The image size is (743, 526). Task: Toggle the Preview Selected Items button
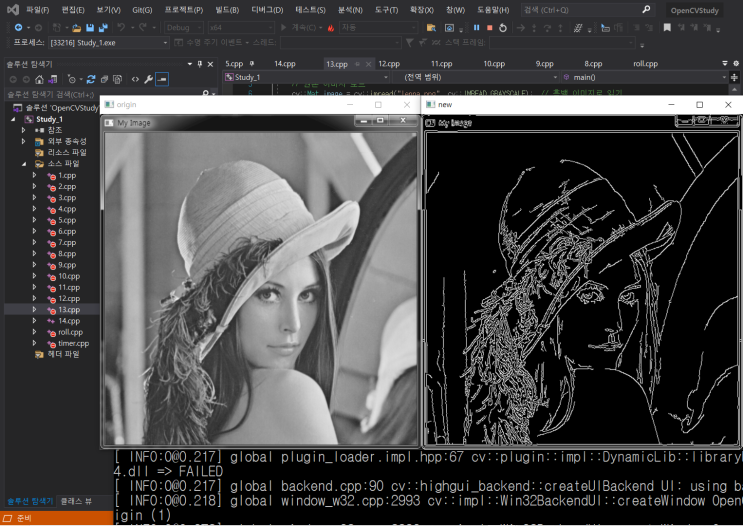point(162,79)
